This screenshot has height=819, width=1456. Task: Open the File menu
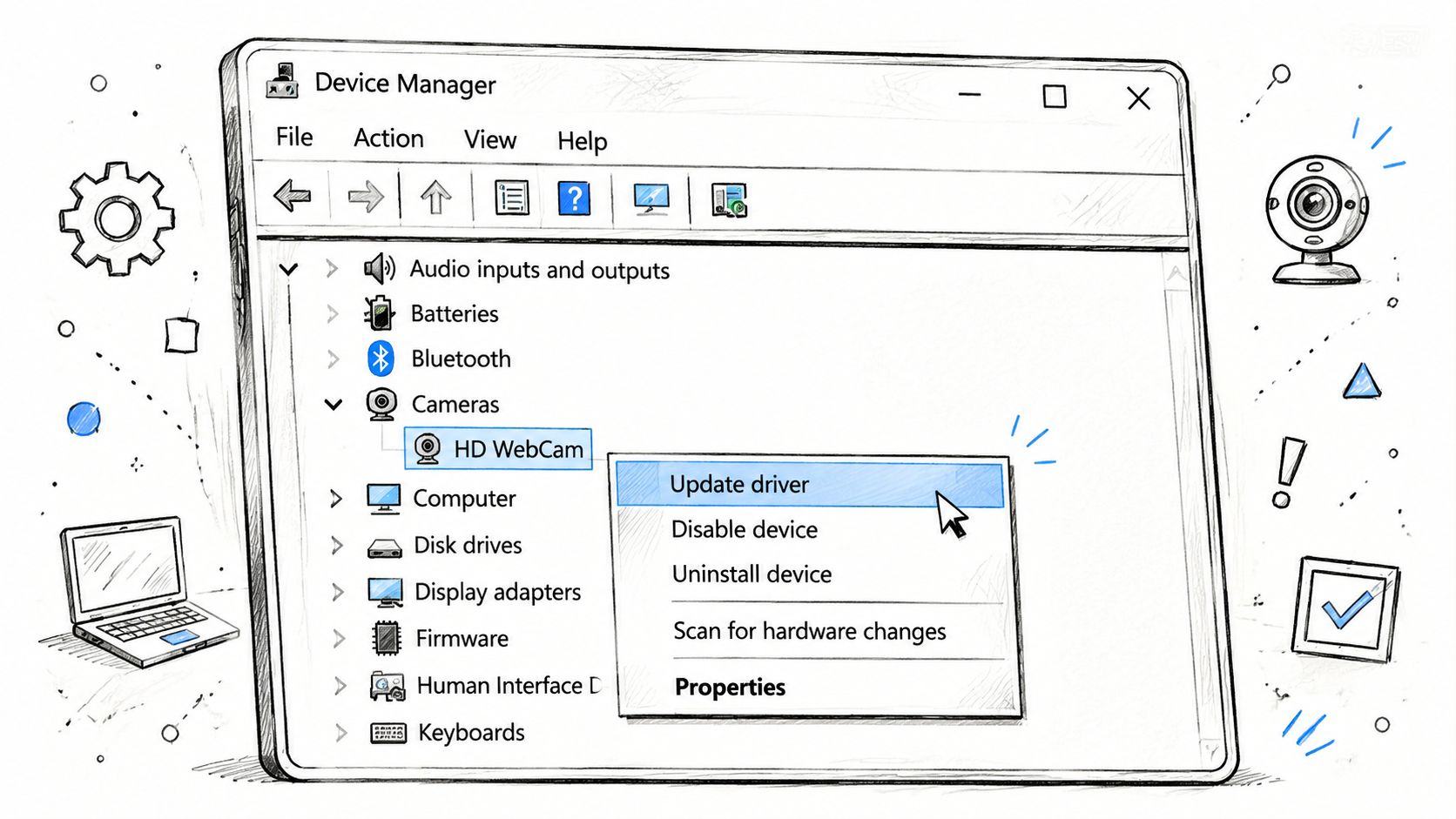point(294,137)
